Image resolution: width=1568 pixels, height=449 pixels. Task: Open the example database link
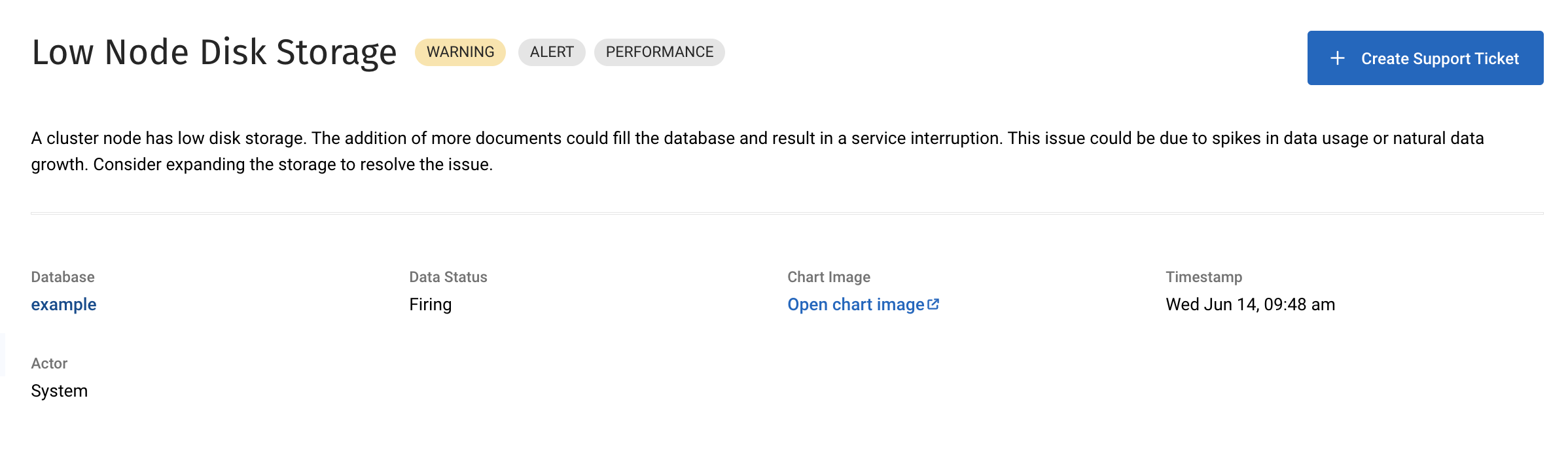coord(63,304)
